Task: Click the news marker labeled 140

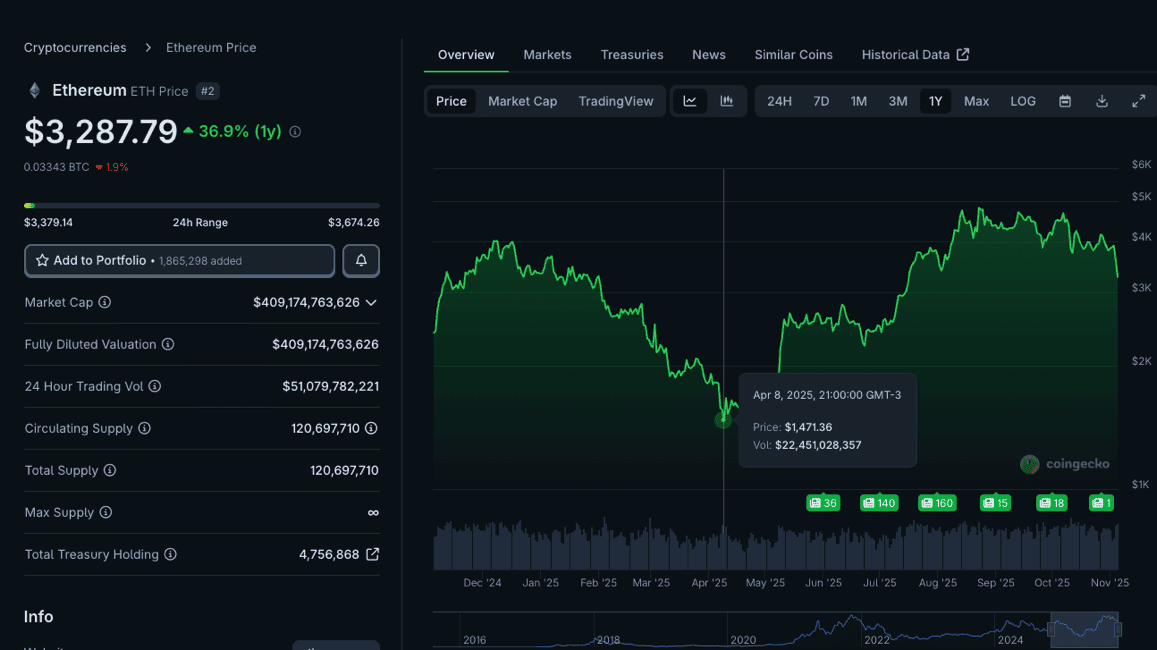Action: (880, 503)
